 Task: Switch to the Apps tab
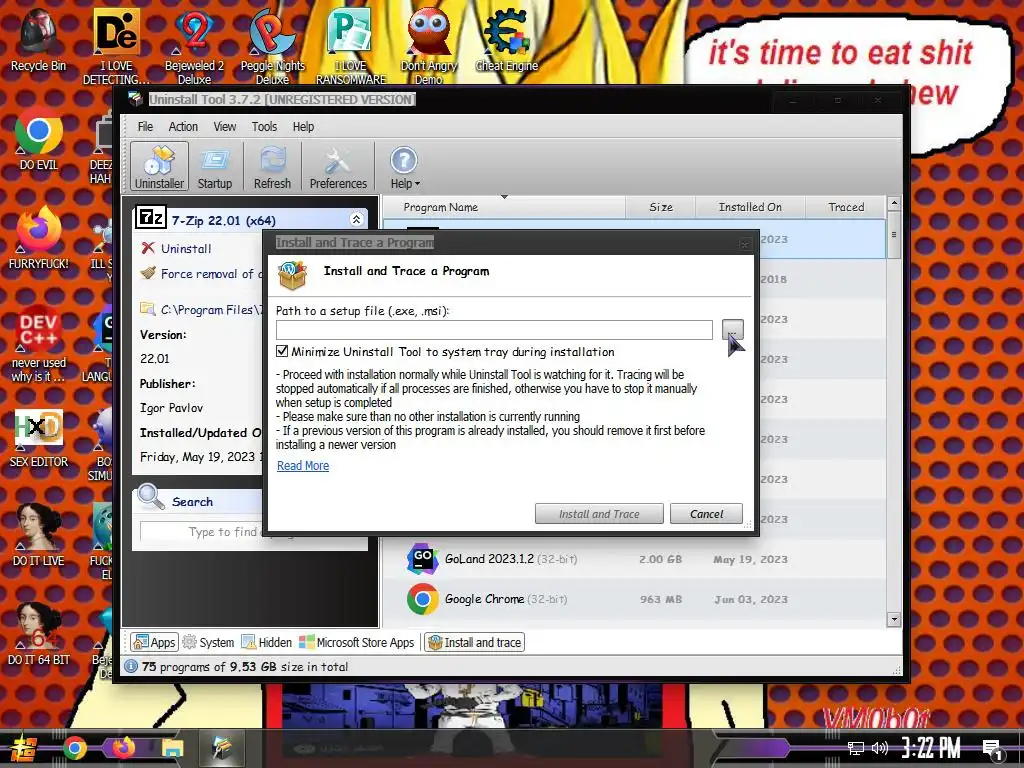pyautogui.click(x=154, y=643)
